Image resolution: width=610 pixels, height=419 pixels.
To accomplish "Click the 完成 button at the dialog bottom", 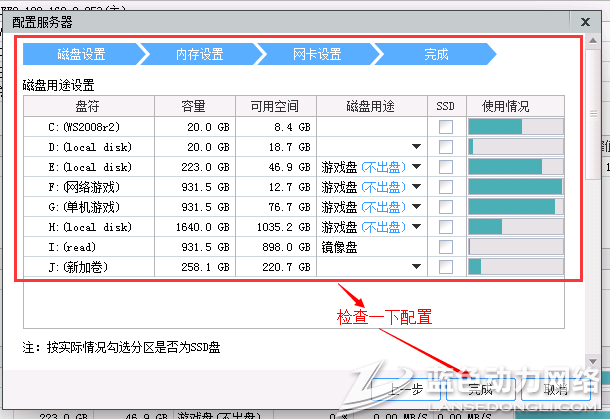I will click(480, 389).
